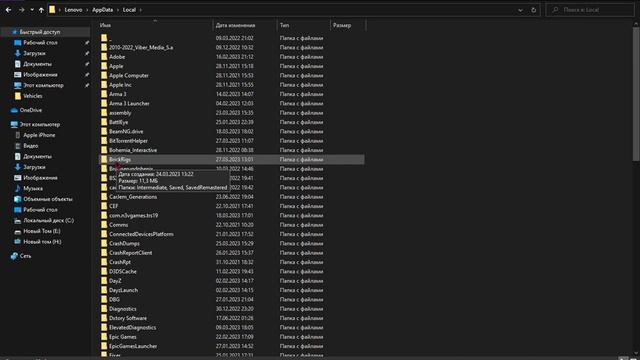
Task: Select the BitTorrentHelper folder
Action: (128, 141)
